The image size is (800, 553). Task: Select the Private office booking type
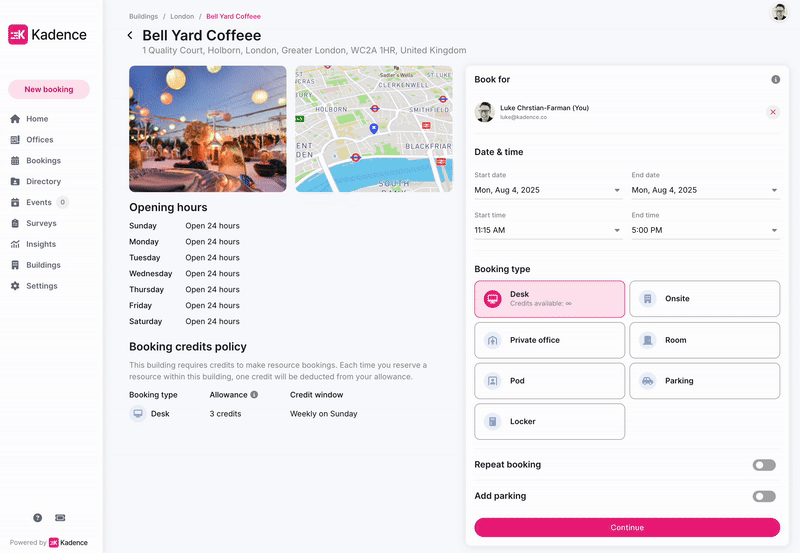(549, 340)
